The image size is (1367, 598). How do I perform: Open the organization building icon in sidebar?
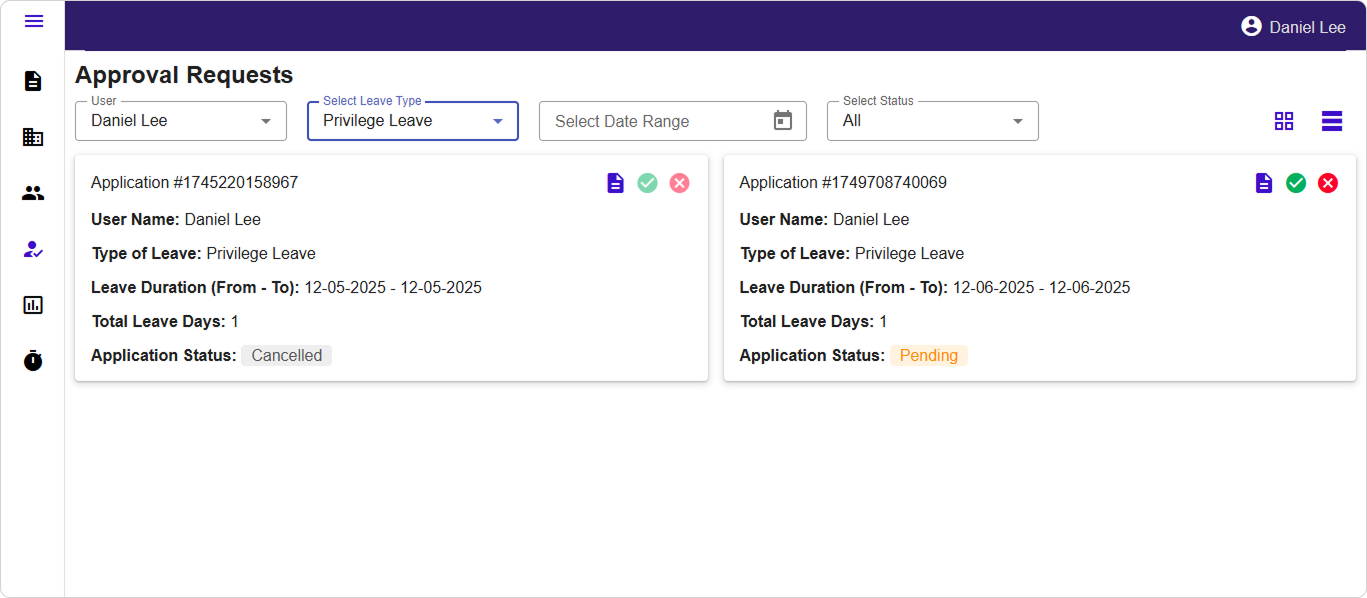pos(33,137)
